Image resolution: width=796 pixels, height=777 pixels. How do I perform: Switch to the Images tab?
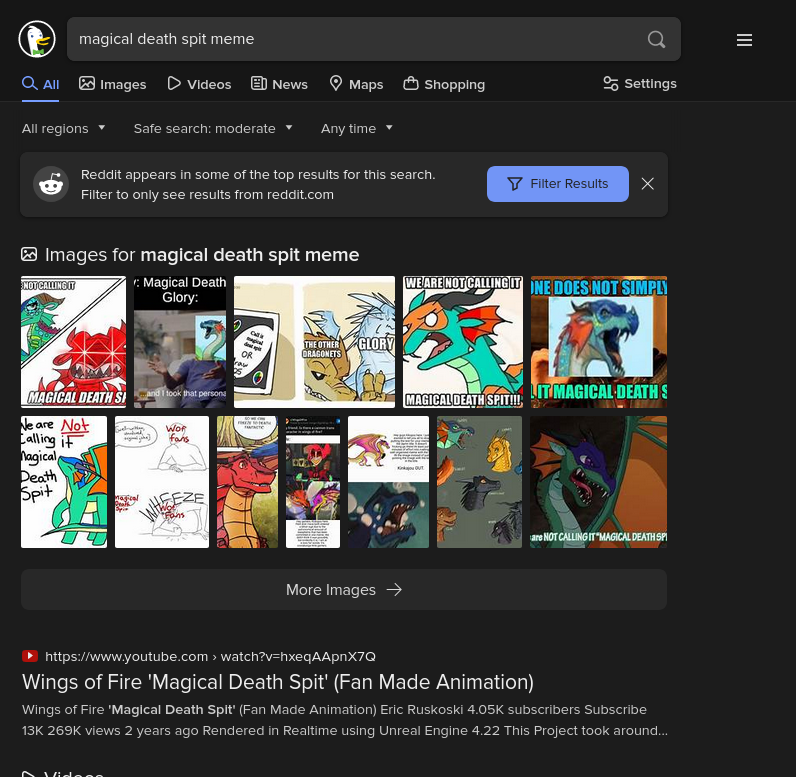(112, 84)
